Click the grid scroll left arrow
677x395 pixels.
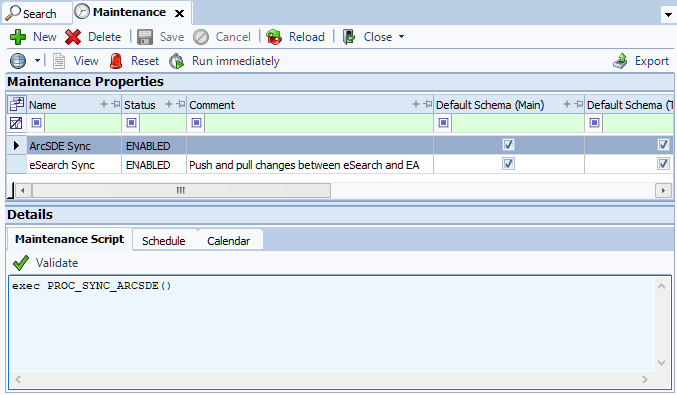23,190
